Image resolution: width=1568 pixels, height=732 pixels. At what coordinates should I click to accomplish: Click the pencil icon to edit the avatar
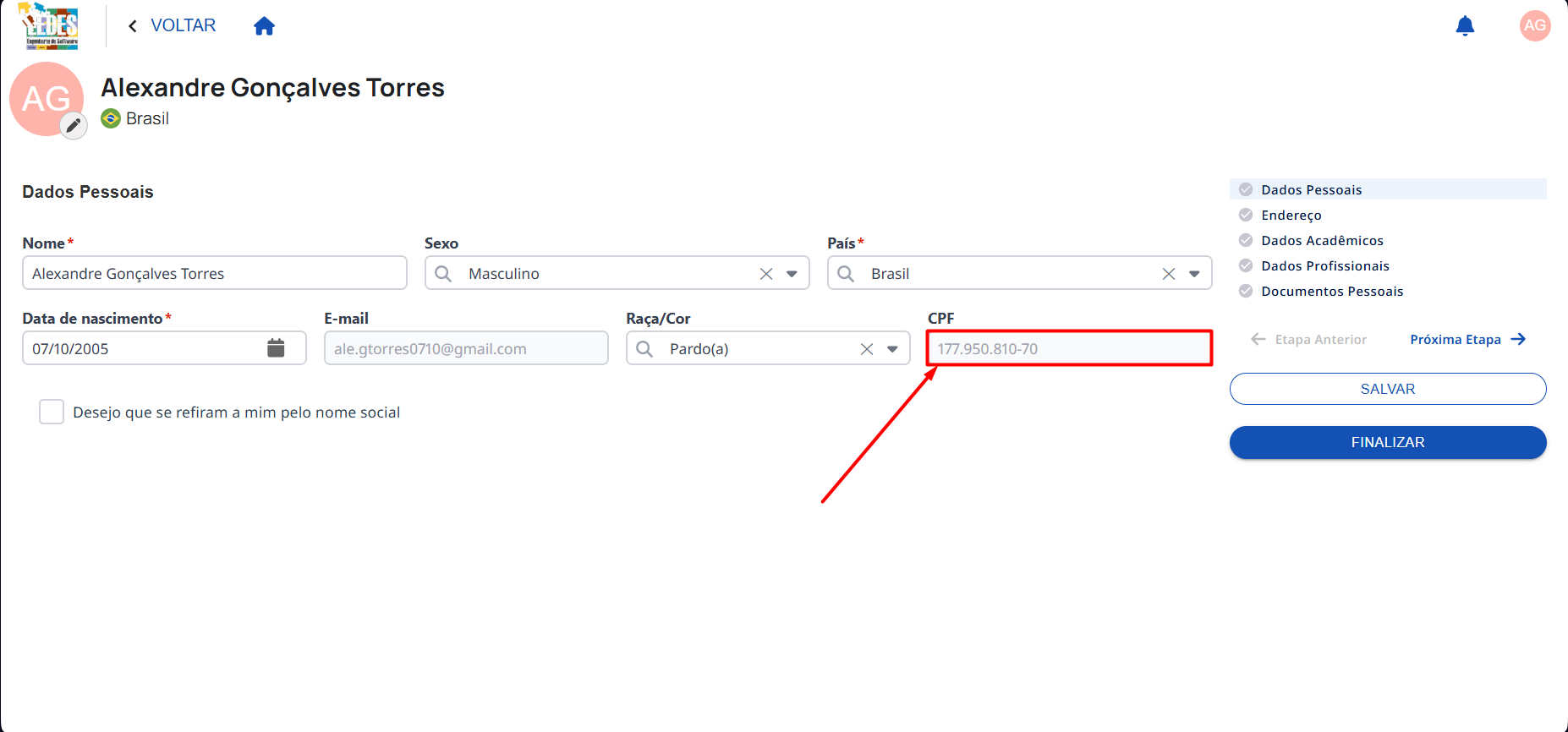click(x=74, y=126)
